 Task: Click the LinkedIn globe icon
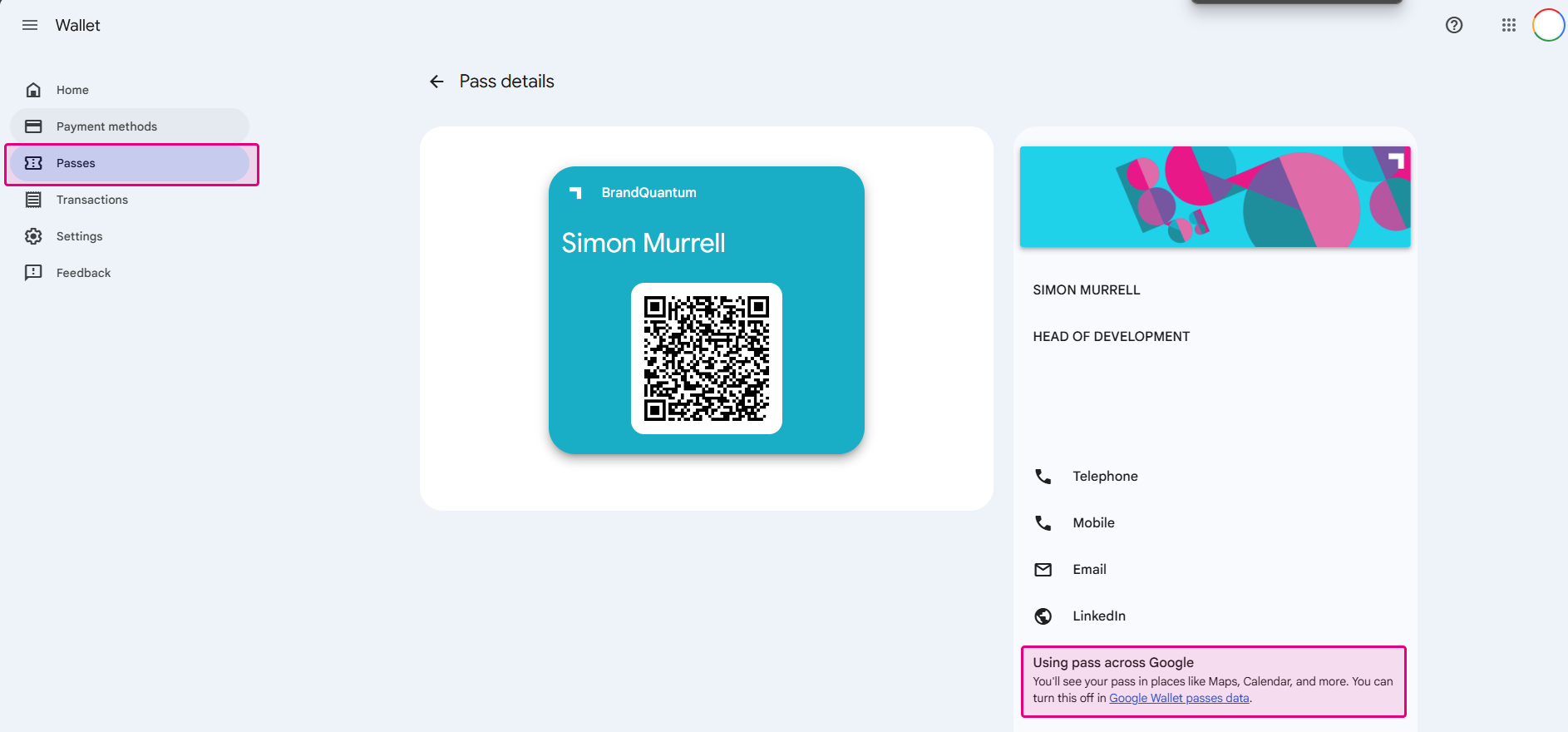tap(1043, 616)
